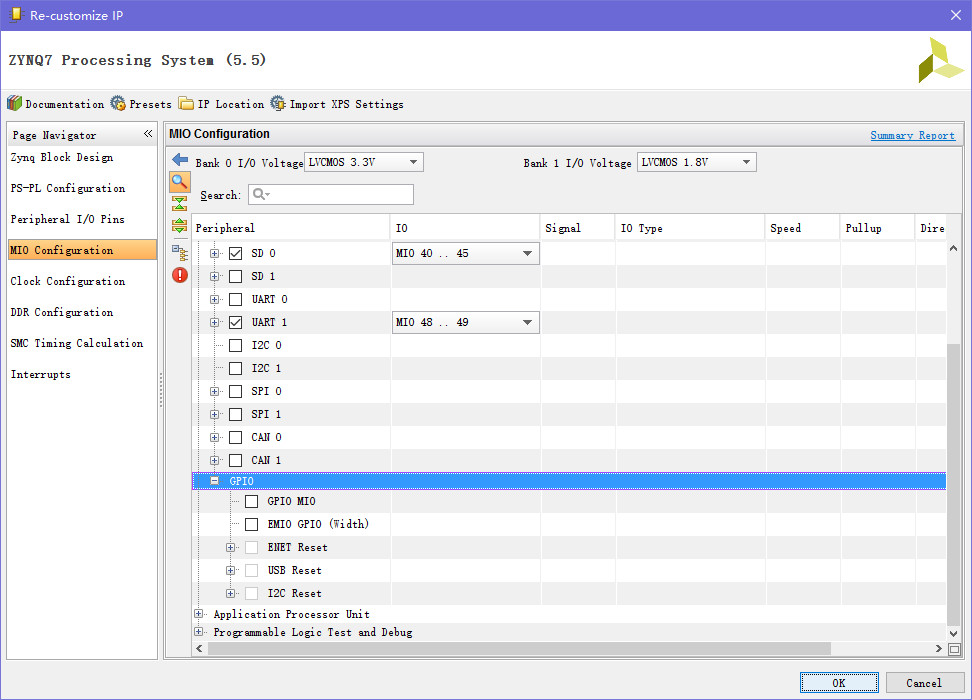Click the red validation error icon
Viewport: 972px width, 700px height.
point(179,274)
